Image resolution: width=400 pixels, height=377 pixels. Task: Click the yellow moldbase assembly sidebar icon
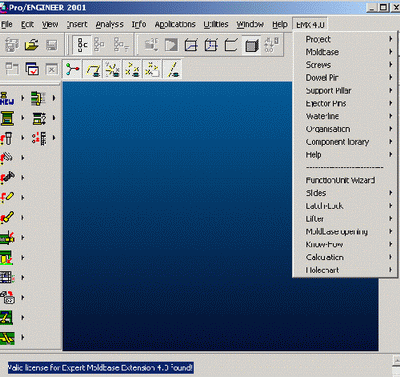click(7, 118)
